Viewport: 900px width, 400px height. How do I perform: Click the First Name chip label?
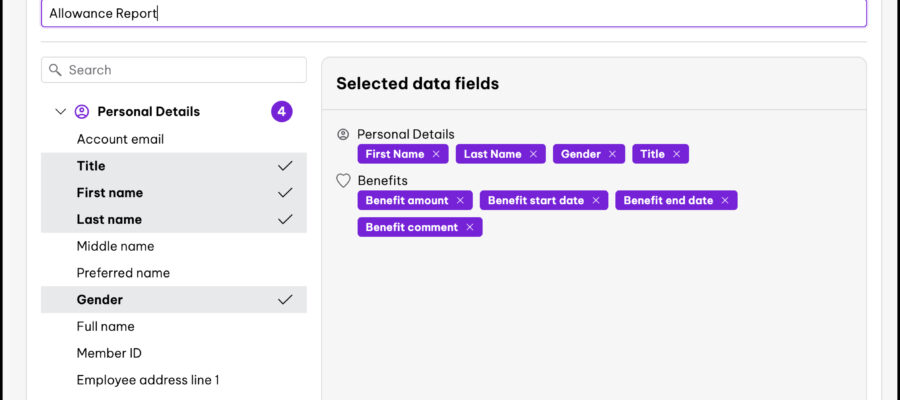click(395, 154)
